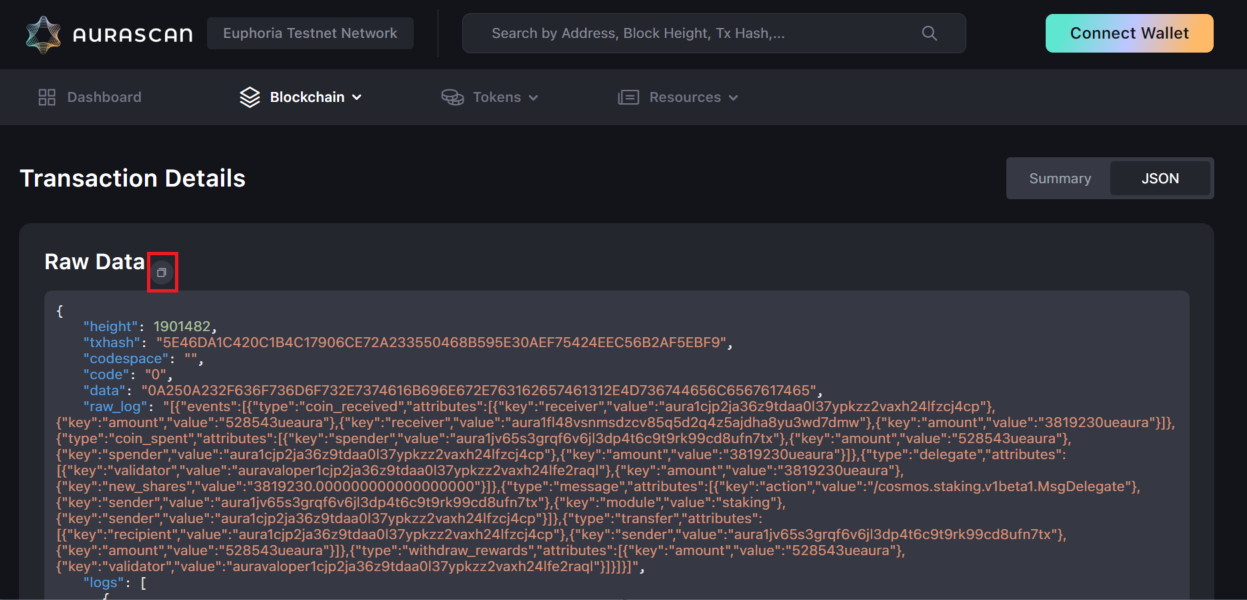Click the Resources list icon
The image size is (1247, 600).
628,97
